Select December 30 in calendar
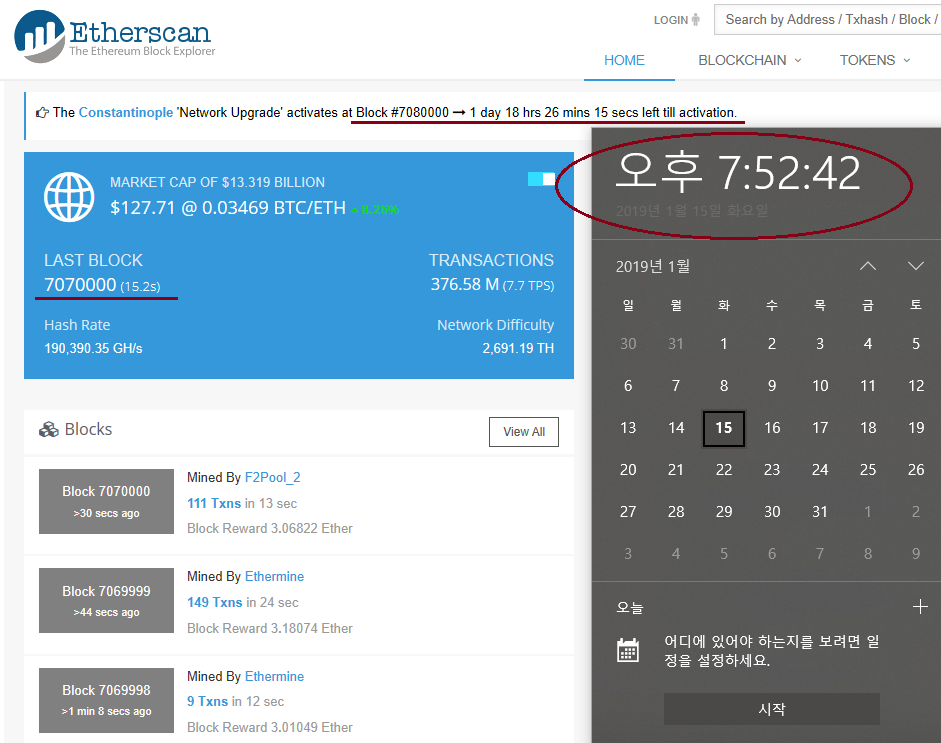Image resolution: width=941 pixels, height=743 pixels. coord(628,344)
